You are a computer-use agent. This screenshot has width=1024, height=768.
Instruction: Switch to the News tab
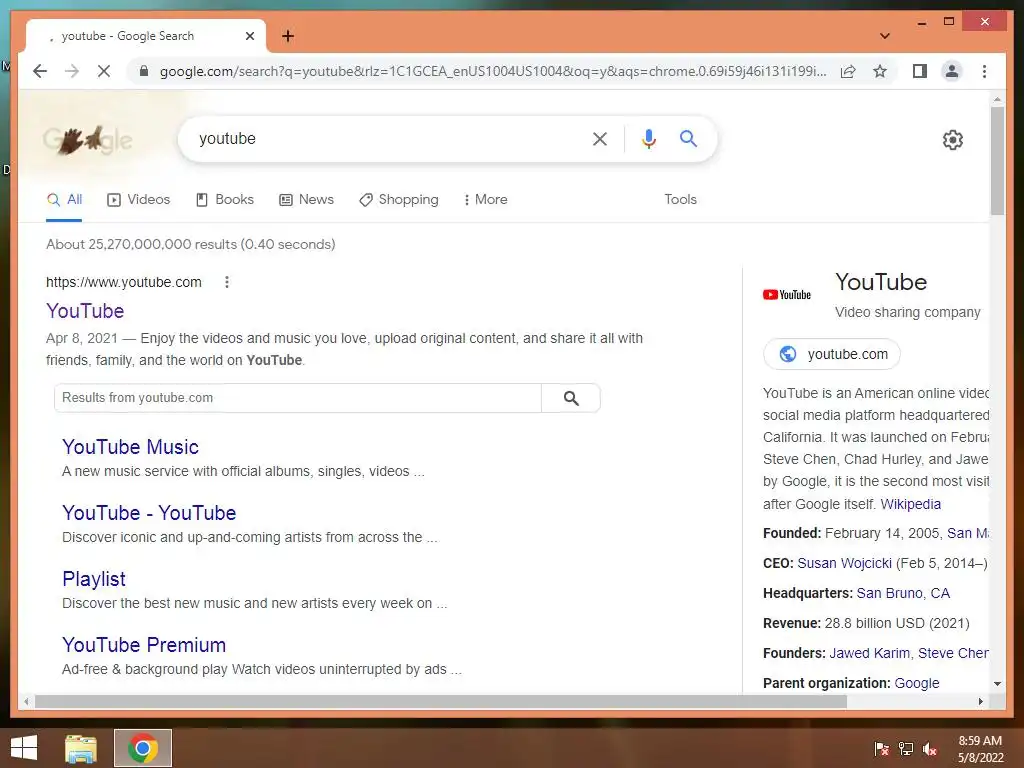point(306,200)
